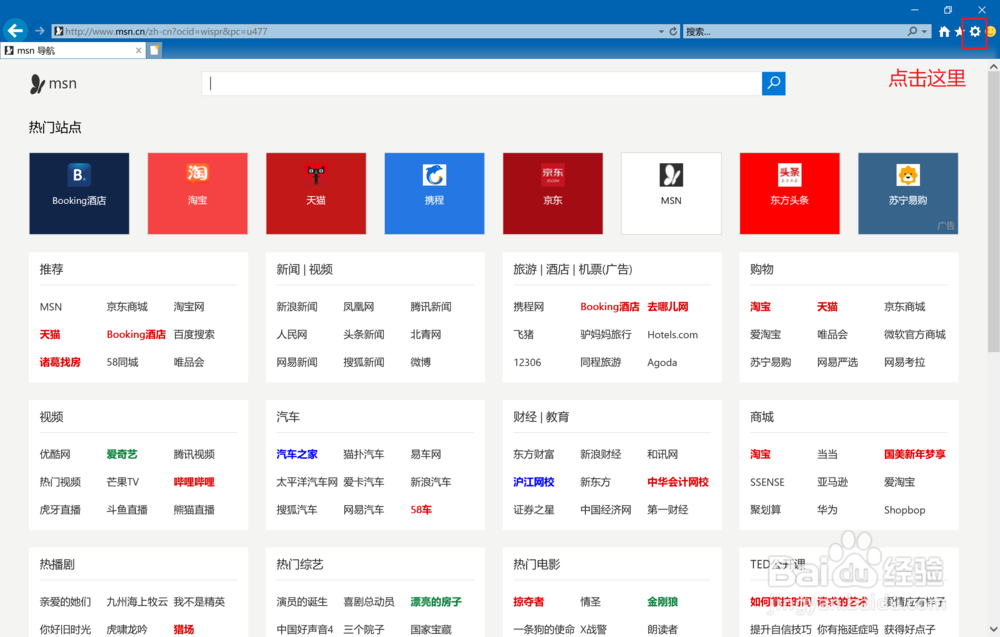
Task: Open 斗鱼直播 link
Action: (x=127, y=509)
